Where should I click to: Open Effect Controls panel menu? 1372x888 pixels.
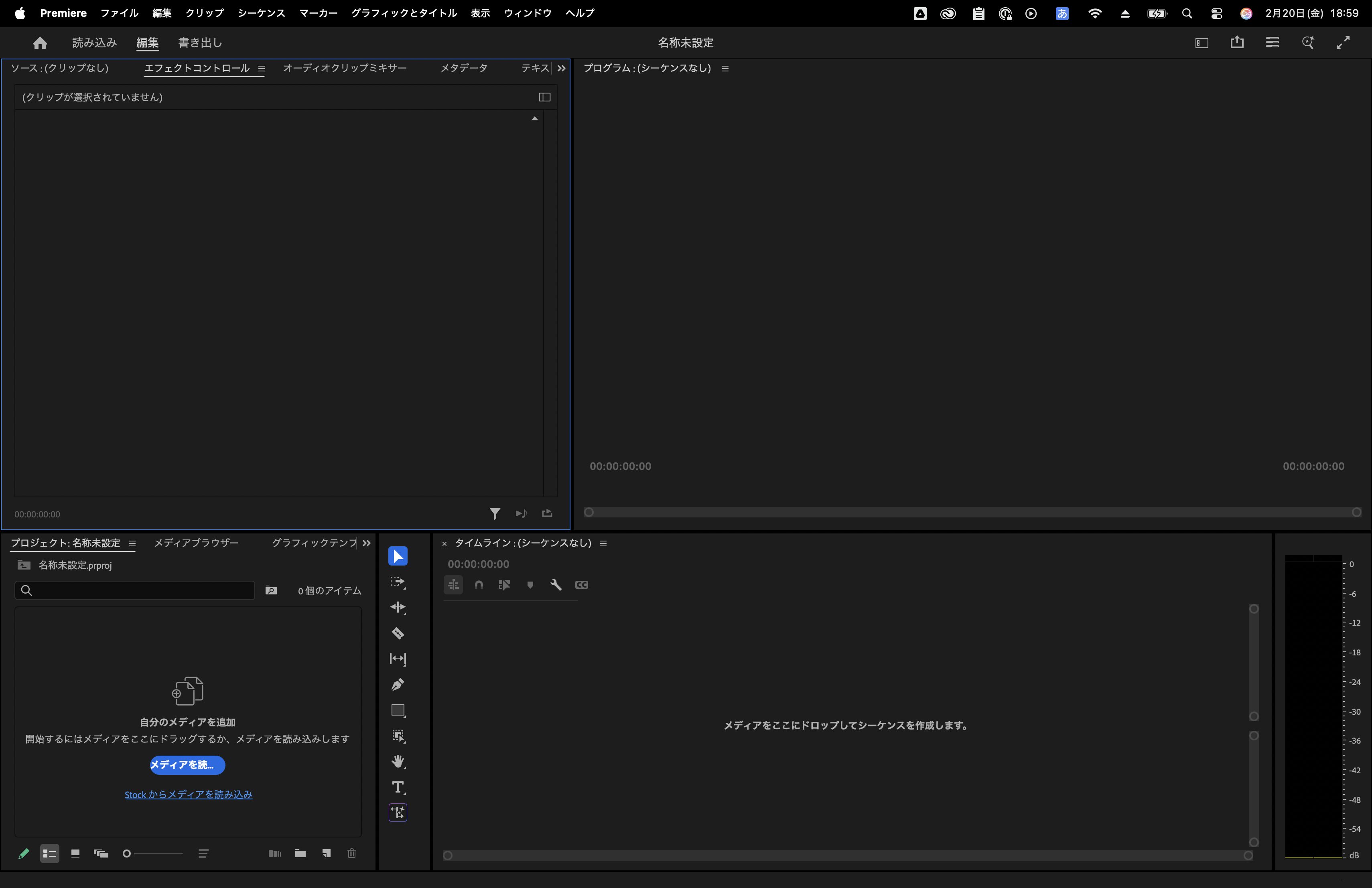click(261, 69)
